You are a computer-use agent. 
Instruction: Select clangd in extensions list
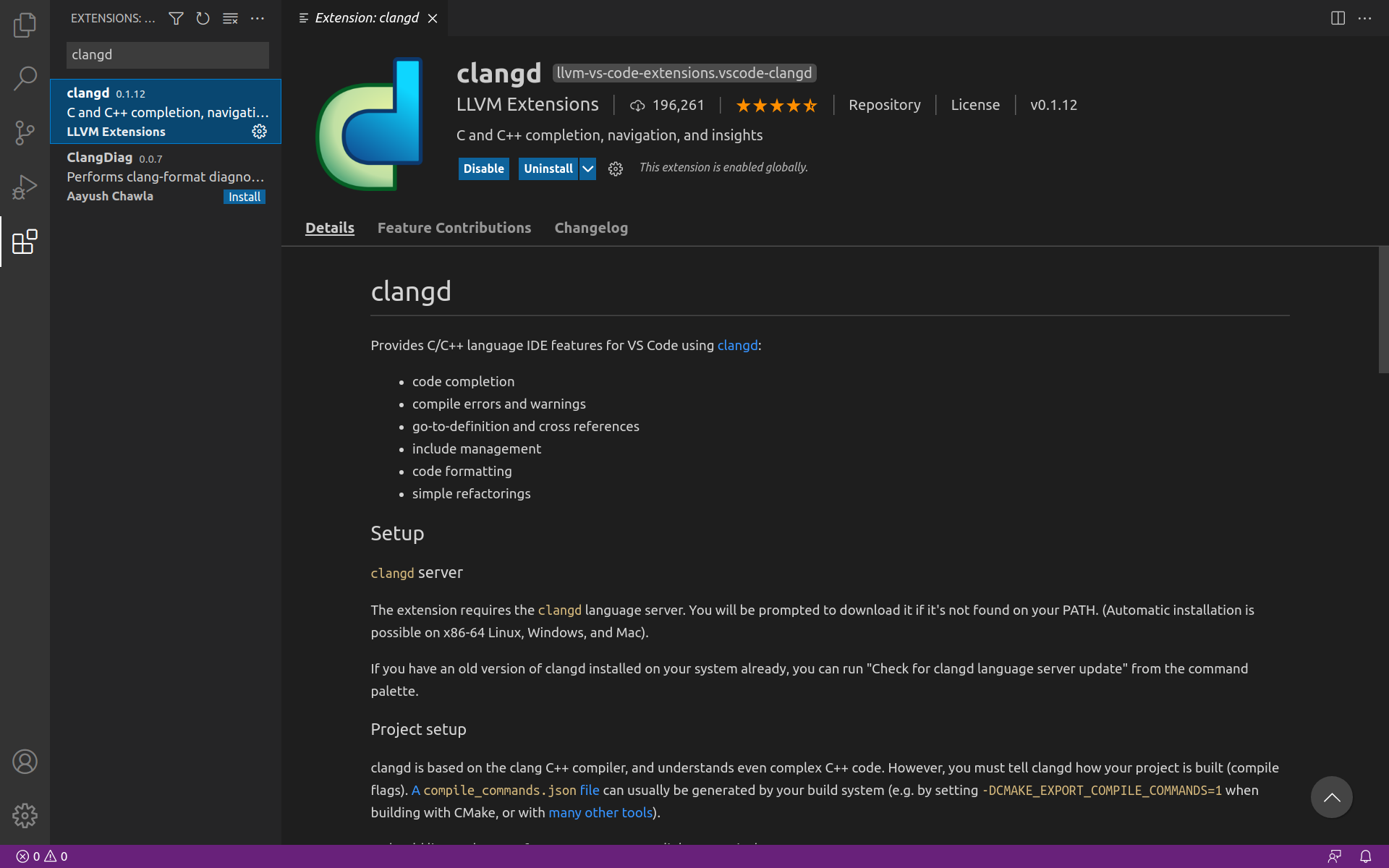point(166,111)
